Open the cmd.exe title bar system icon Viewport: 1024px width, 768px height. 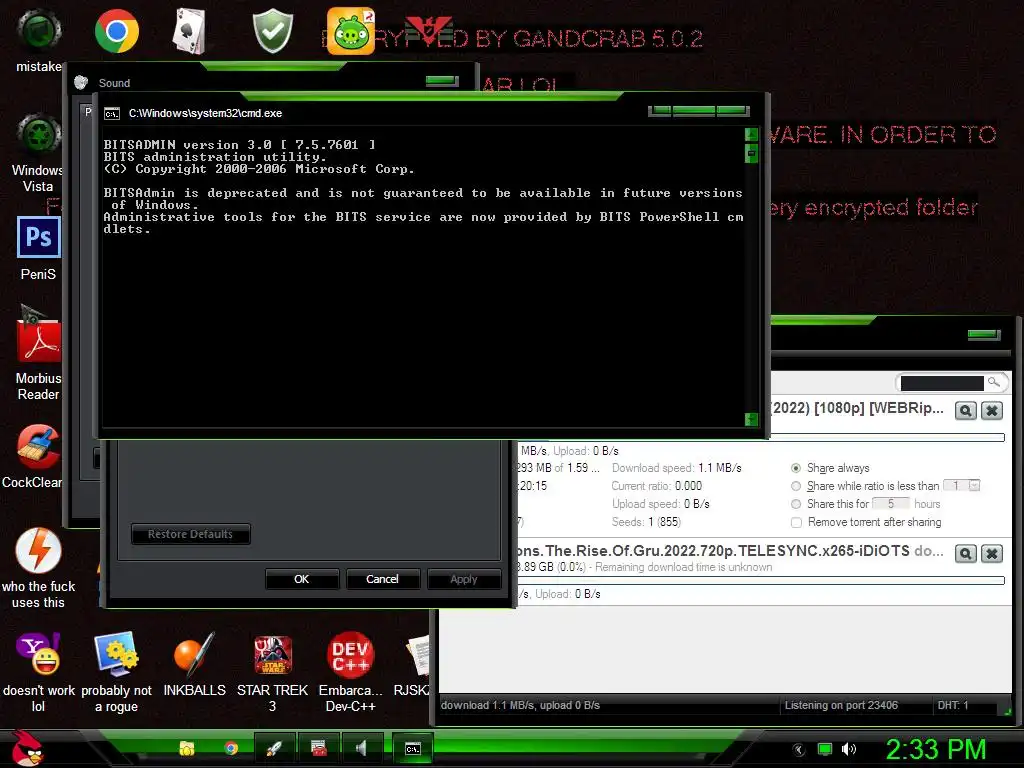[112, 114]
